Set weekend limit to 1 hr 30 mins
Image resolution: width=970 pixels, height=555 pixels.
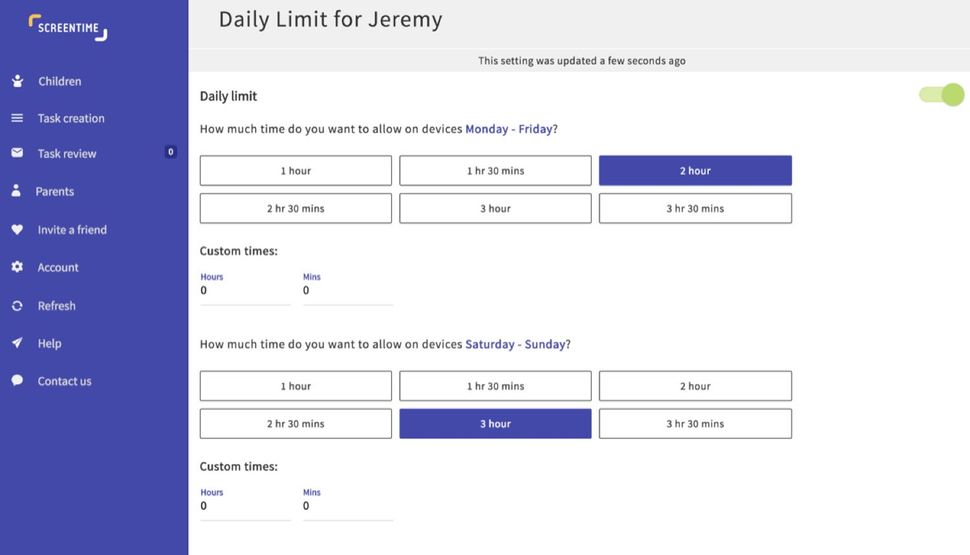(495, 386)
